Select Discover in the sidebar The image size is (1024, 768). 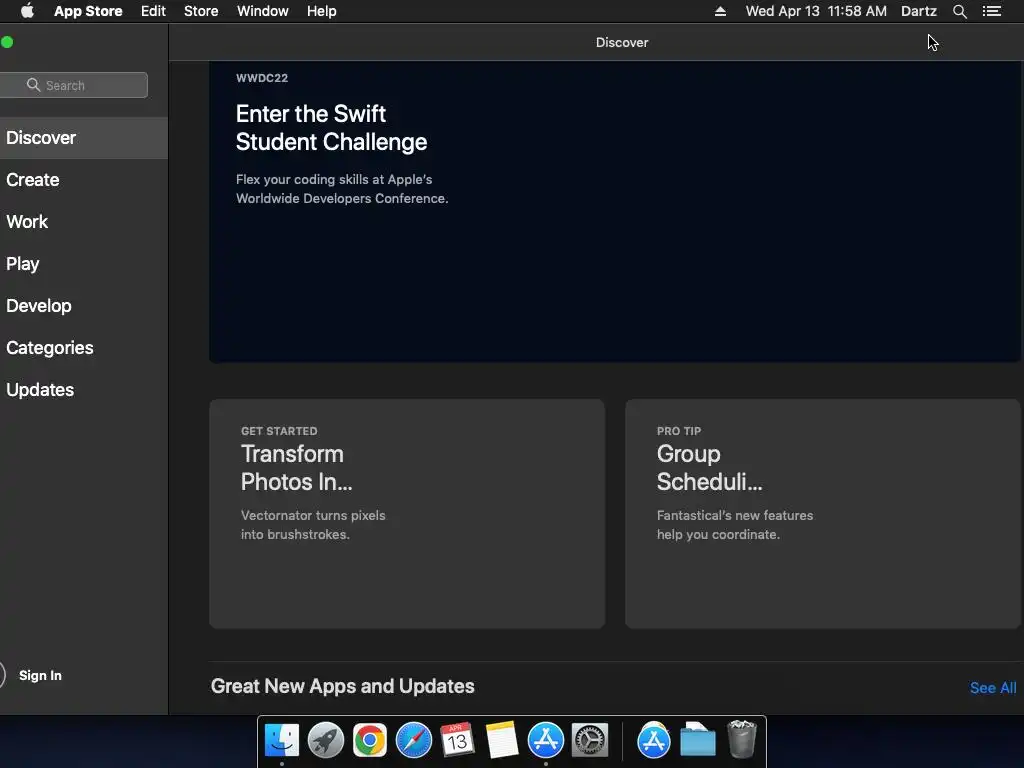pyautogui.click(x=84, y=138)
